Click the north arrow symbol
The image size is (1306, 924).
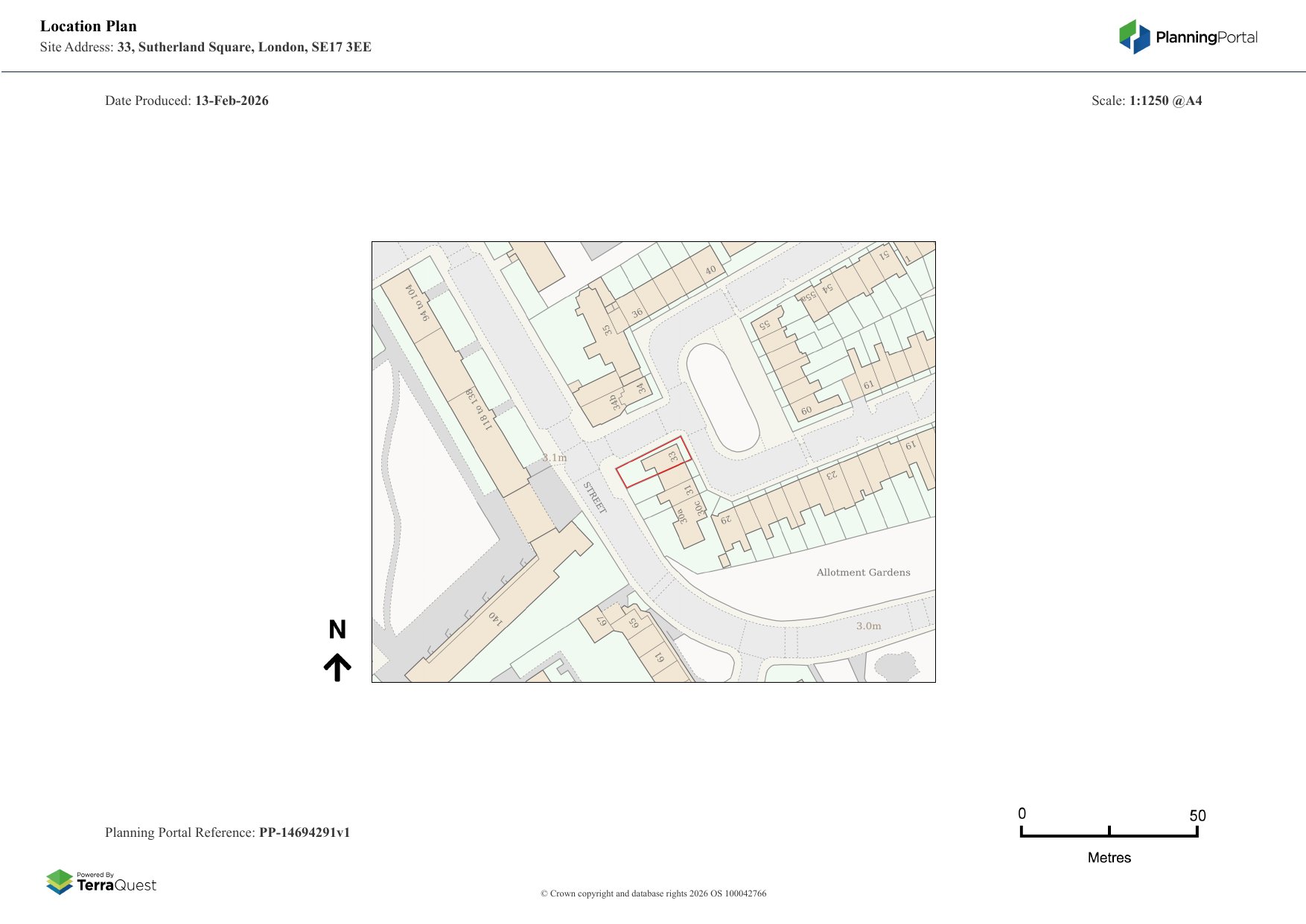tap(337, 667)
